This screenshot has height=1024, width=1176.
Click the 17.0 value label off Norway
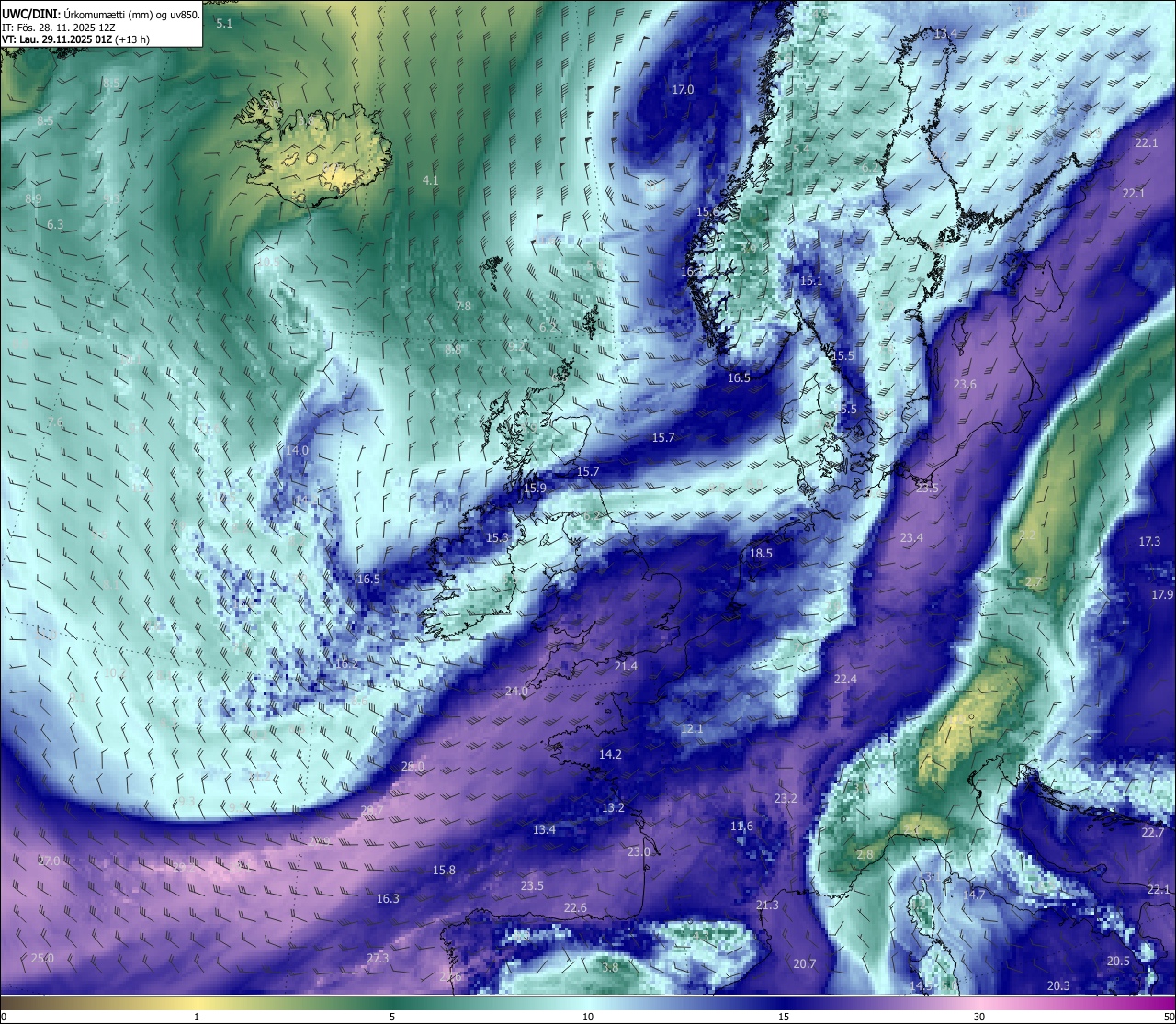683,90
